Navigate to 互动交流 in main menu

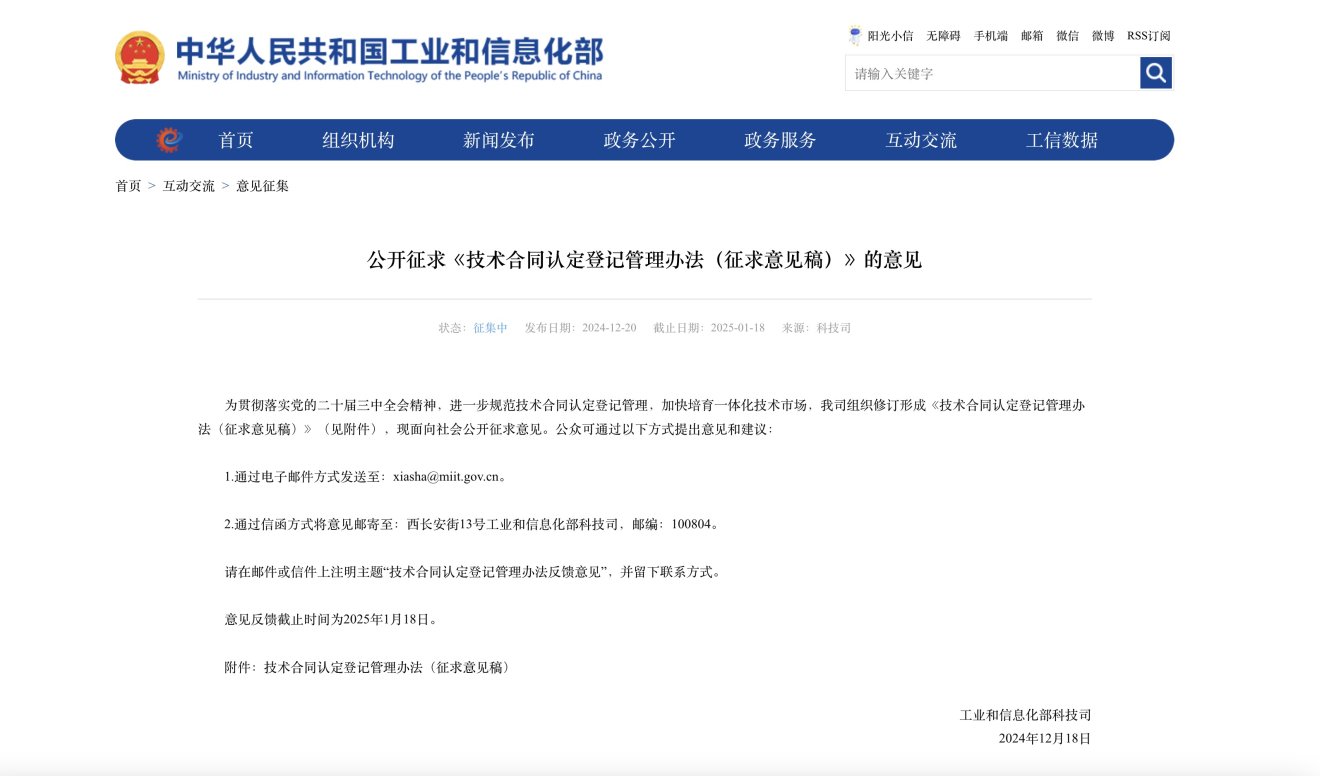coord(921,140)
